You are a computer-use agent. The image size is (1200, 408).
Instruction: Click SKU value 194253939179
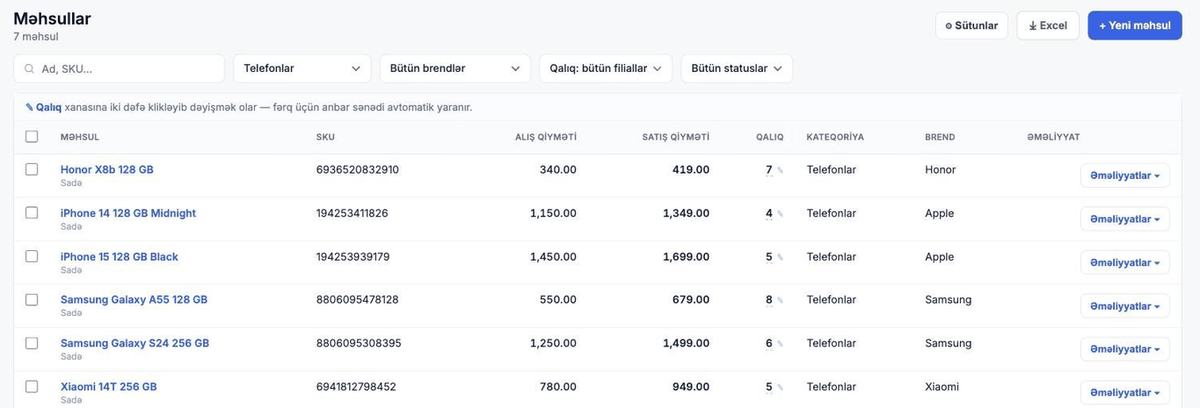tap(353, 257)
